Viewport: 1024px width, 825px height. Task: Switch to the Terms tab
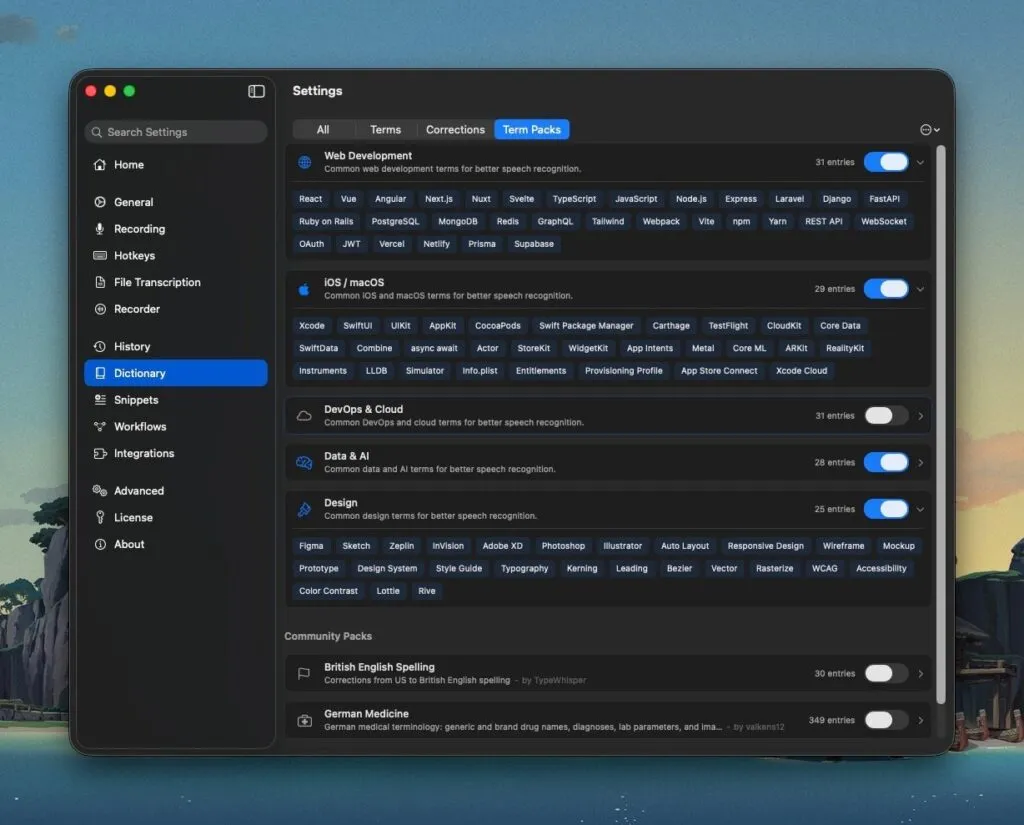385,129
